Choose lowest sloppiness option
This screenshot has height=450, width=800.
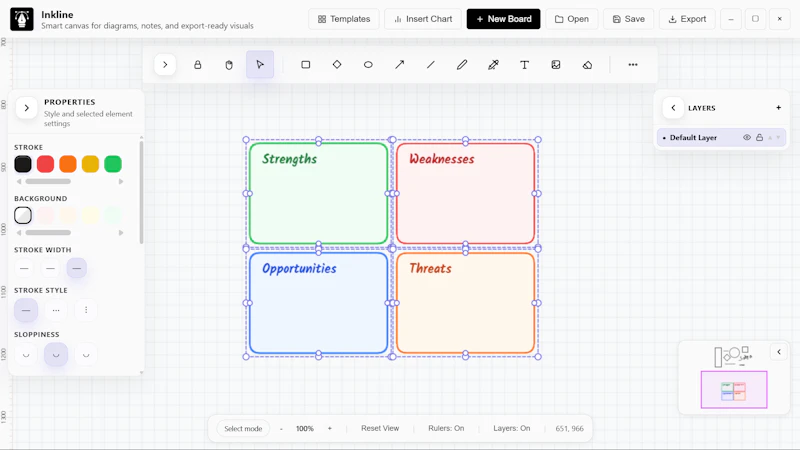pos(26,355)
